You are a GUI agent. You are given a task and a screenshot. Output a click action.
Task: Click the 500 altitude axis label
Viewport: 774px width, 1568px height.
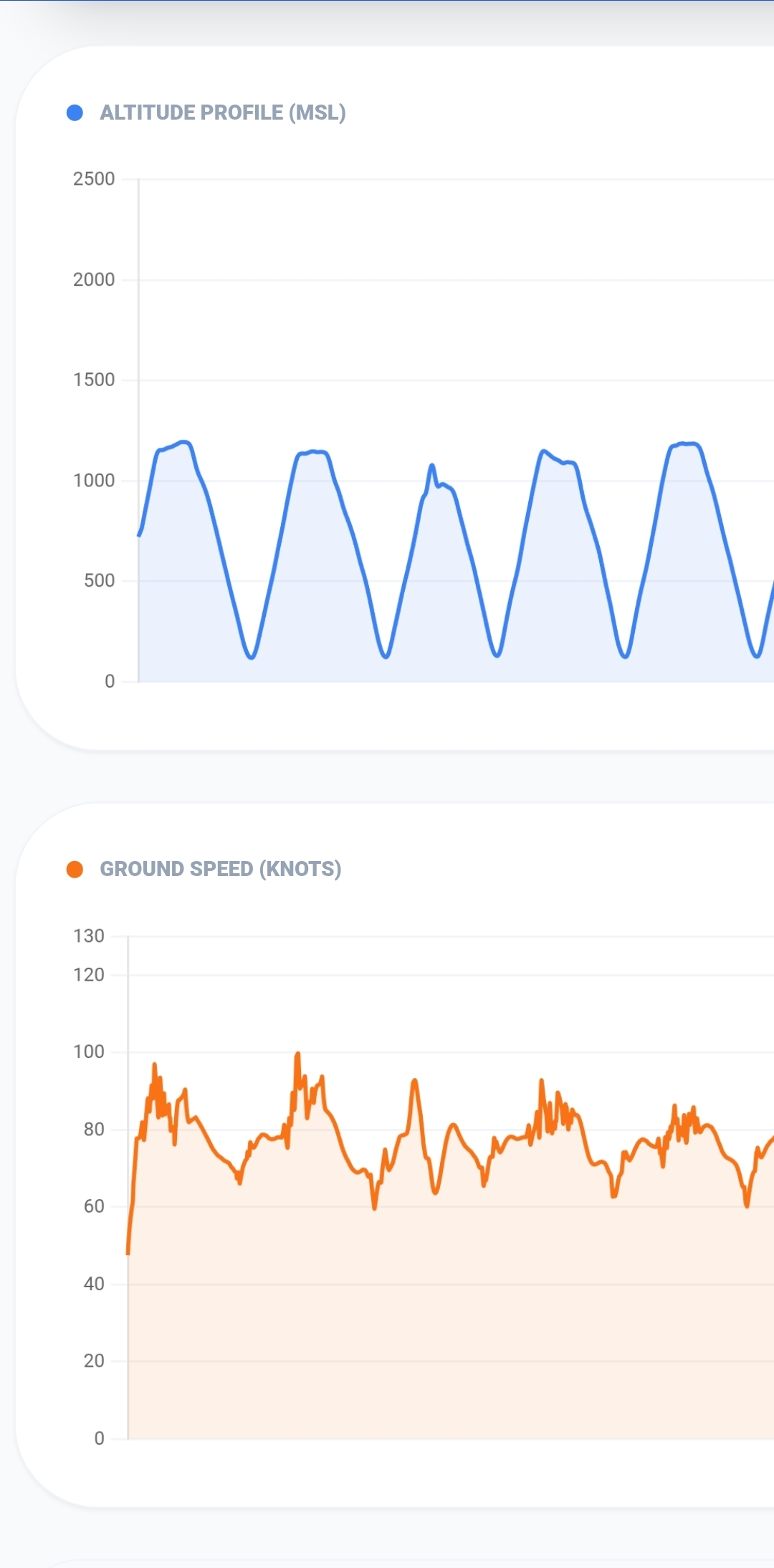pyautogui.click(x=99, y=580)
